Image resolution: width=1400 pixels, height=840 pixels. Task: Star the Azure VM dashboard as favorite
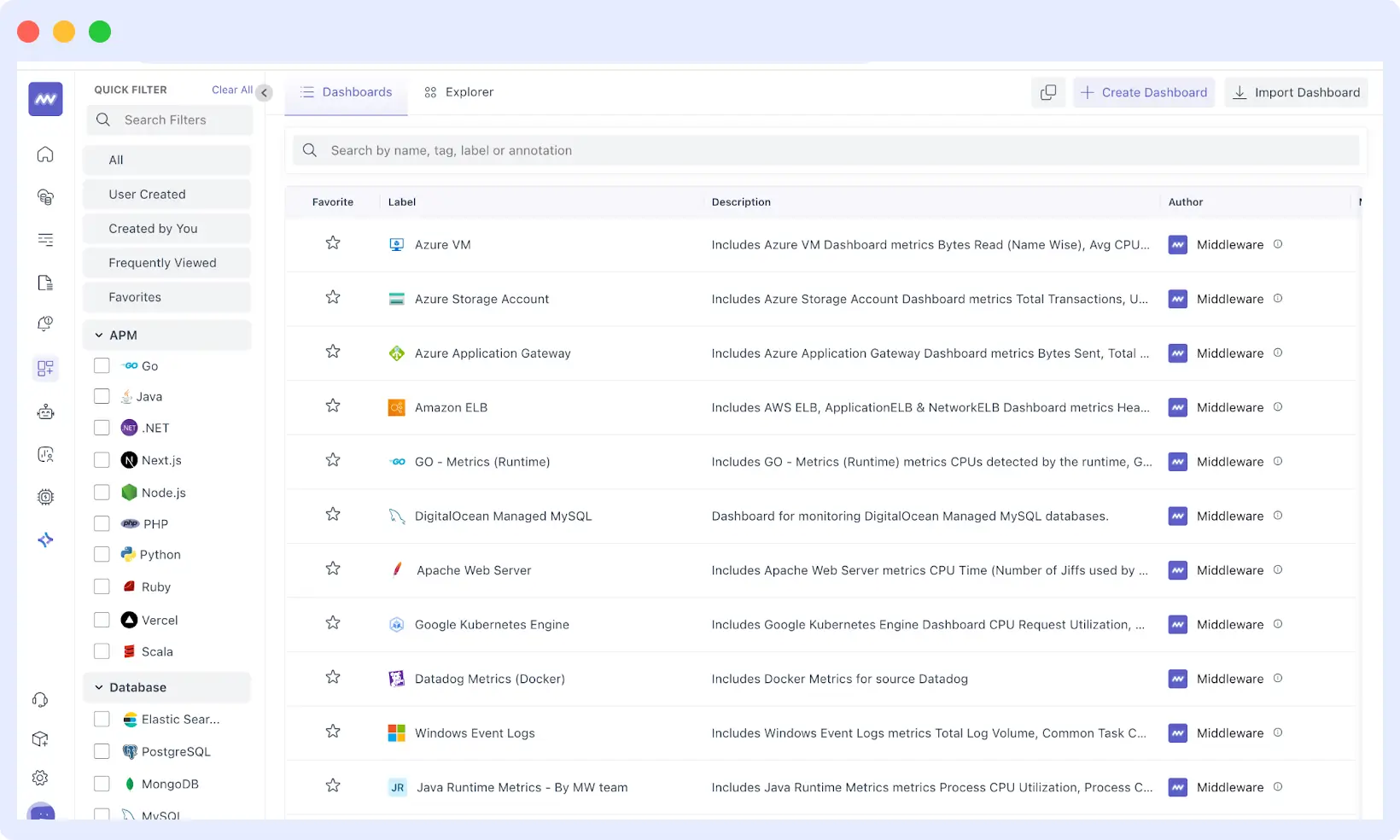click(x=333, y=243)
